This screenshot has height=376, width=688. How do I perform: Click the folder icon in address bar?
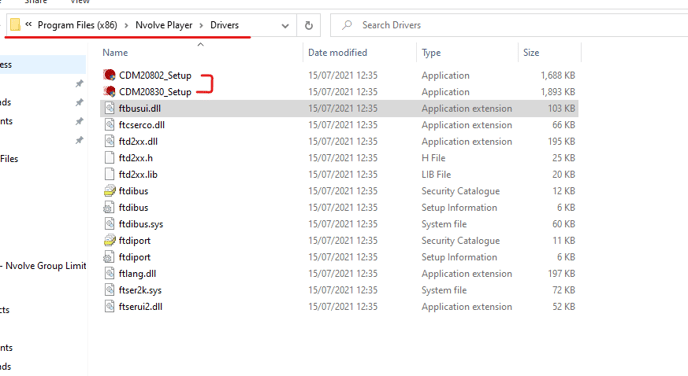click(15, 25)
